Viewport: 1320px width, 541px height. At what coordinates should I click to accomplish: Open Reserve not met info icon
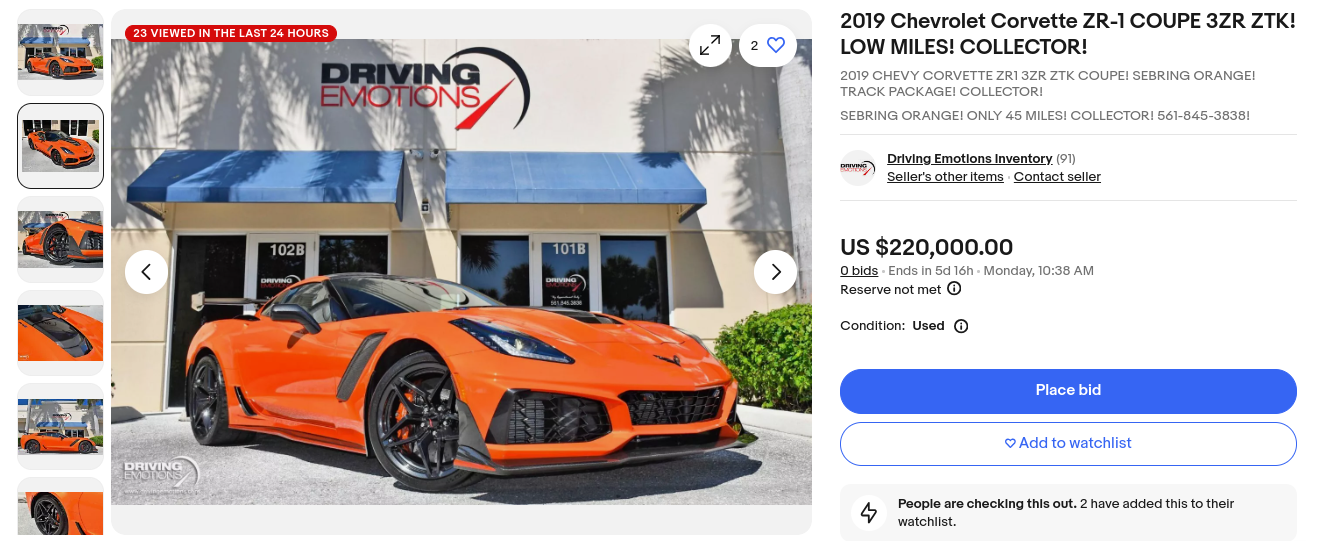pyautogui.click(x=954, y=289)
